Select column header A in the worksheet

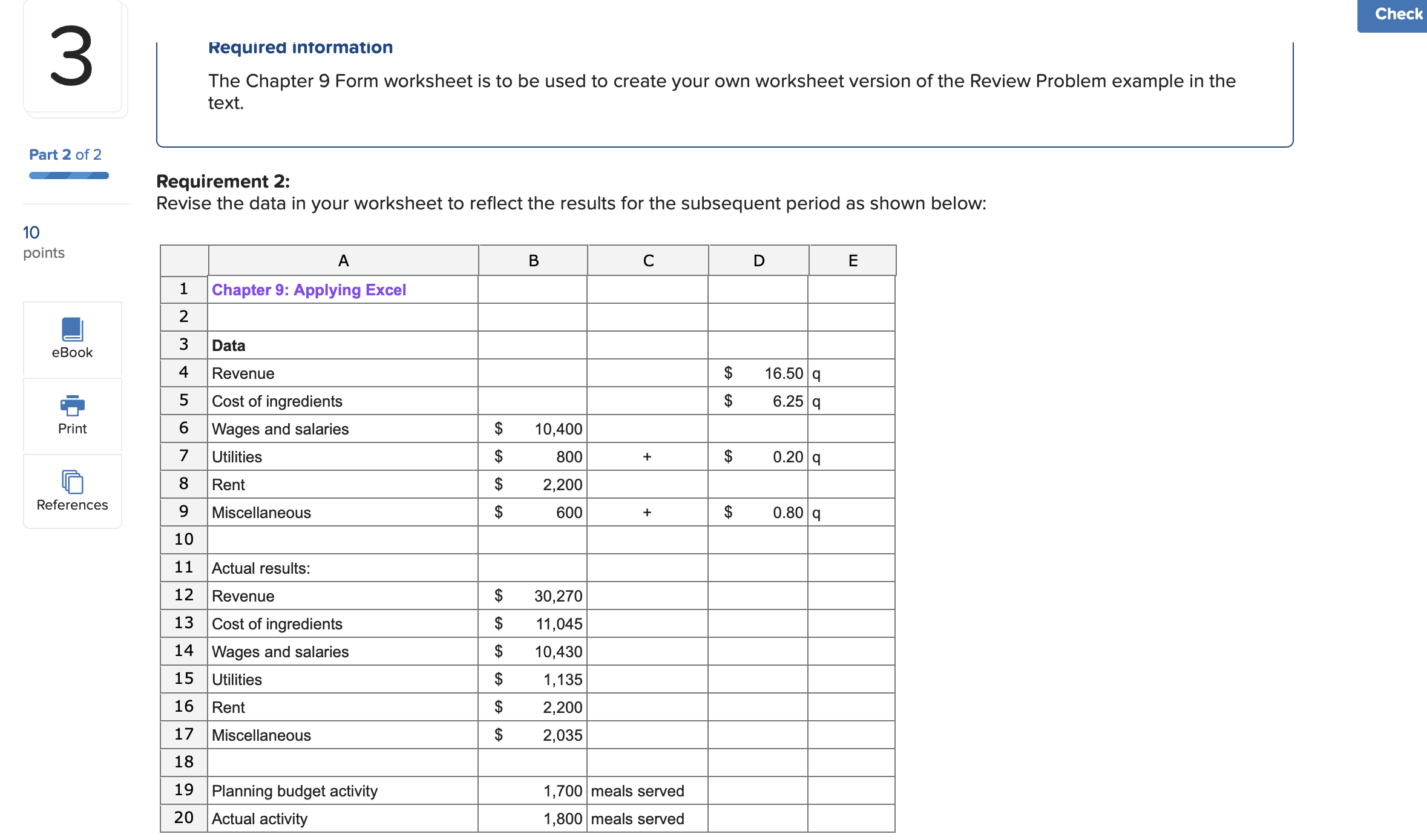tap(343, 260)
